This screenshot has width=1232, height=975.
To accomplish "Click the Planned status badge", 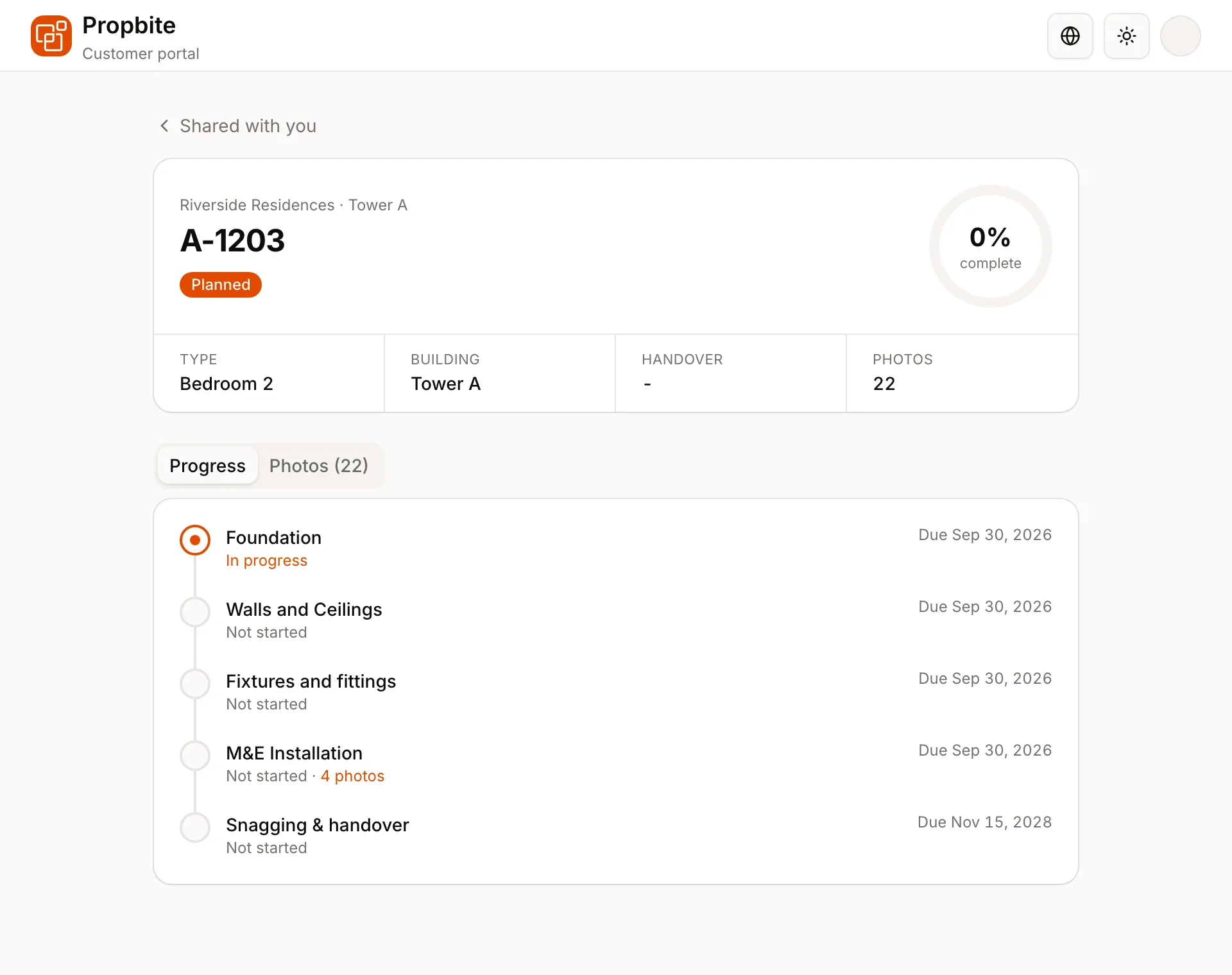I will coord(221,285).
